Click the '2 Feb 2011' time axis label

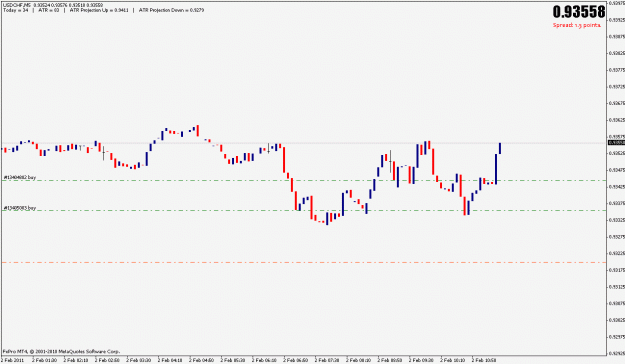pyautogui.click(x=12, y=360)
